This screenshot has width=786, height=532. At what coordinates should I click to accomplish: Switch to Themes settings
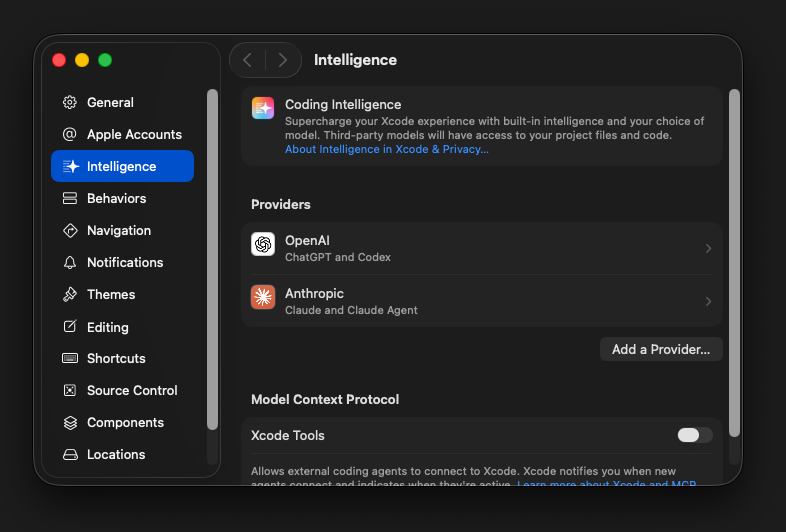tap(122, 294)
